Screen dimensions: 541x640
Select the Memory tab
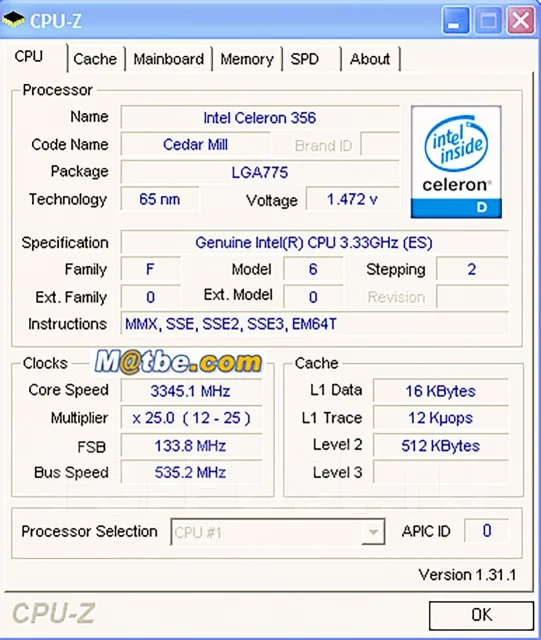pyautogui.click(x=247, y=59)
